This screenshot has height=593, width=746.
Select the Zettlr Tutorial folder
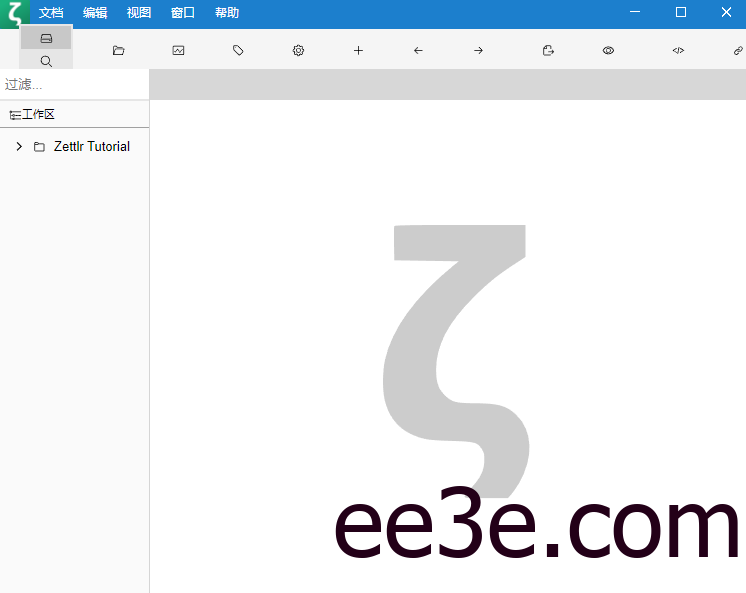click(91, 146)
